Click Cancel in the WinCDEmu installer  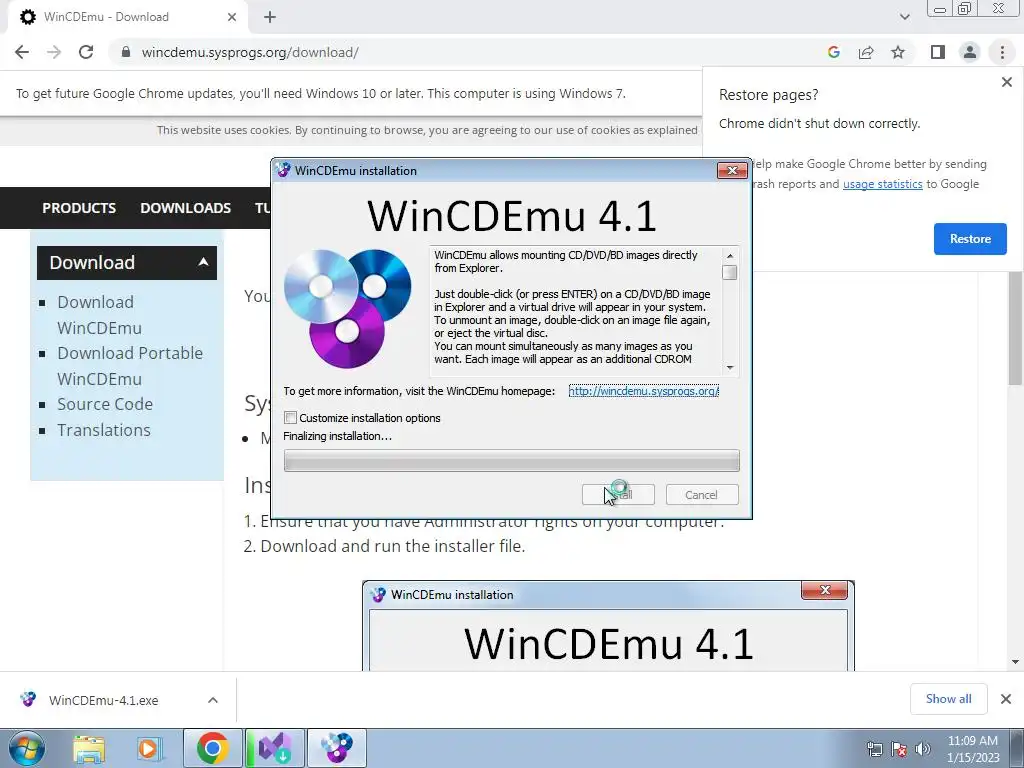702,495
